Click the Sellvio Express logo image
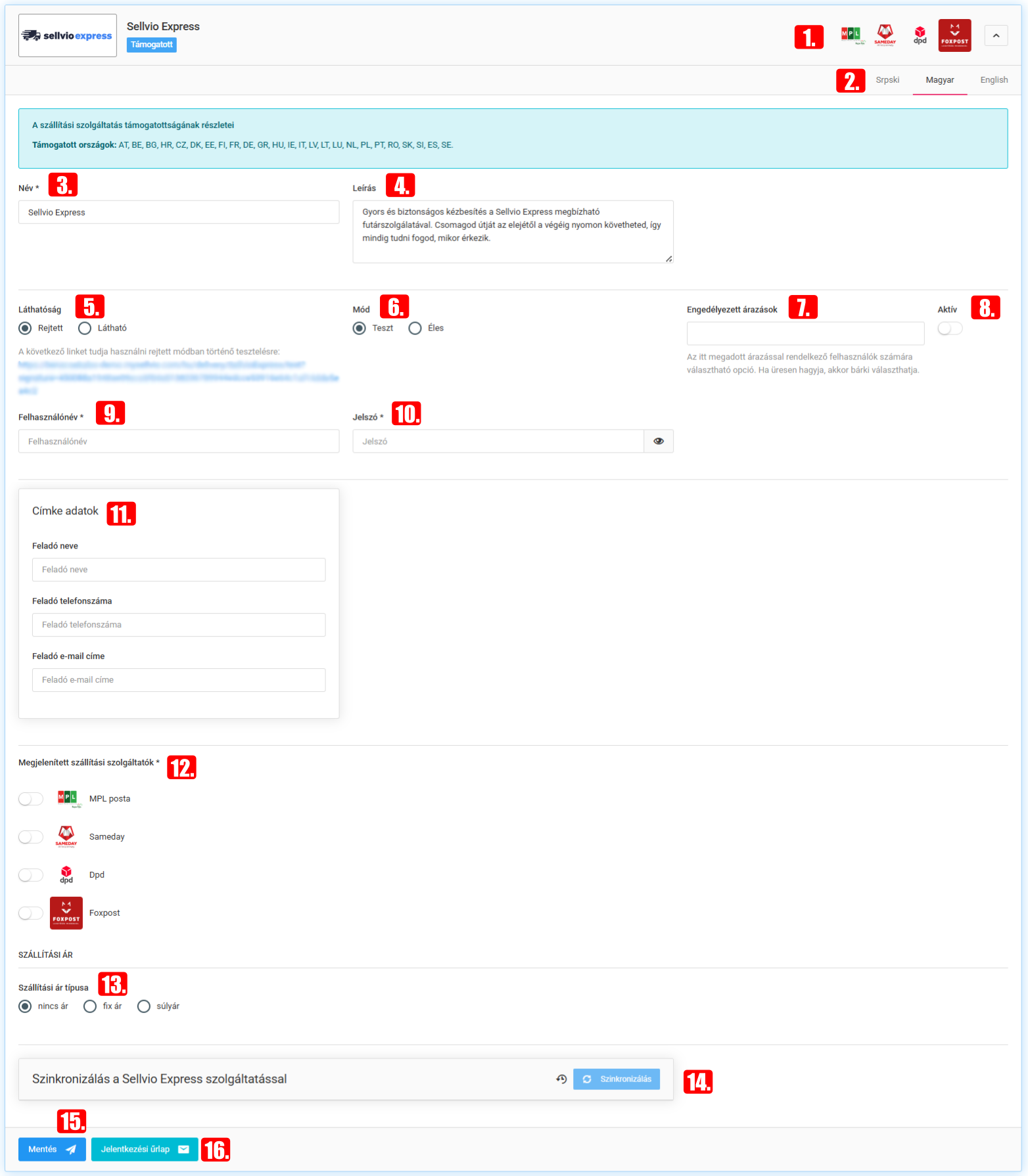The height and width of the screenshot is (1176, 1028). tap(67, 35)
